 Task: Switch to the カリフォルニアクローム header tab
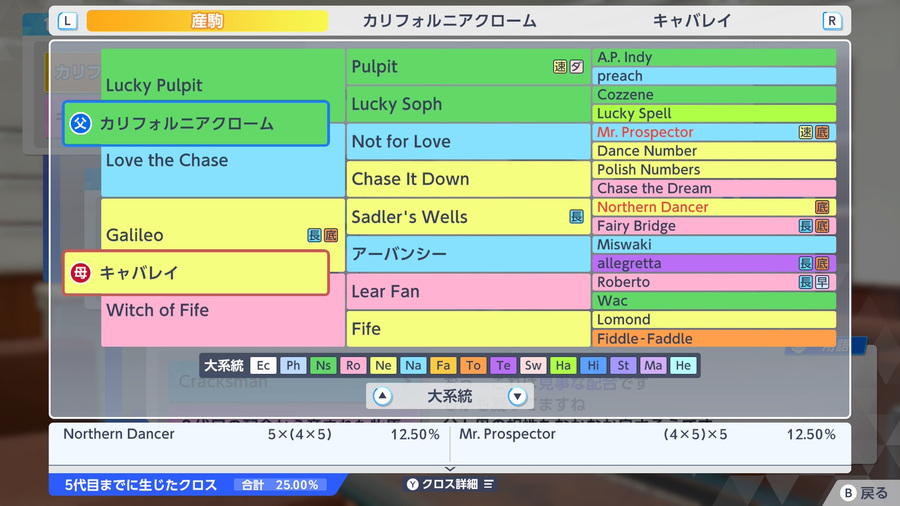coord(449,21)
